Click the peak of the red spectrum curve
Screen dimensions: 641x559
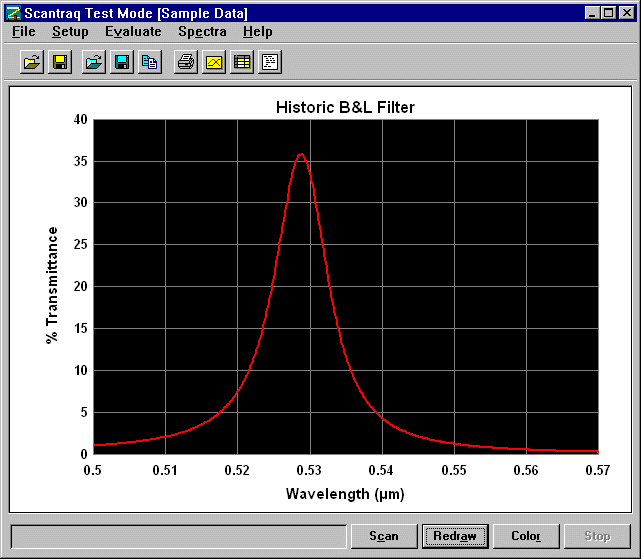[x=301, y=154]
